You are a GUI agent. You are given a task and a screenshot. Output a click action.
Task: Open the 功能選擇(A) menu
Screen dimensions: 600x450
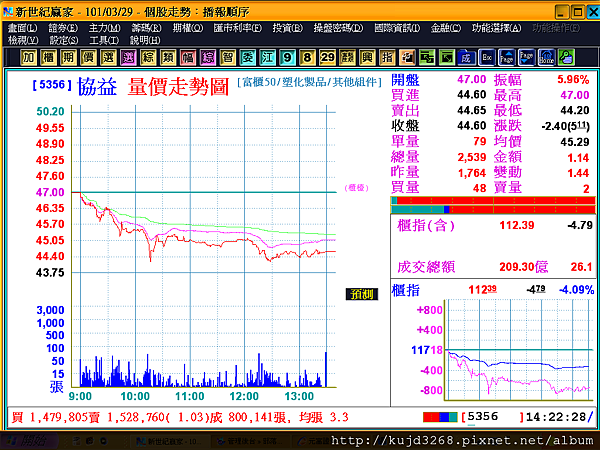pyautogui.click(x=496, y=28)
